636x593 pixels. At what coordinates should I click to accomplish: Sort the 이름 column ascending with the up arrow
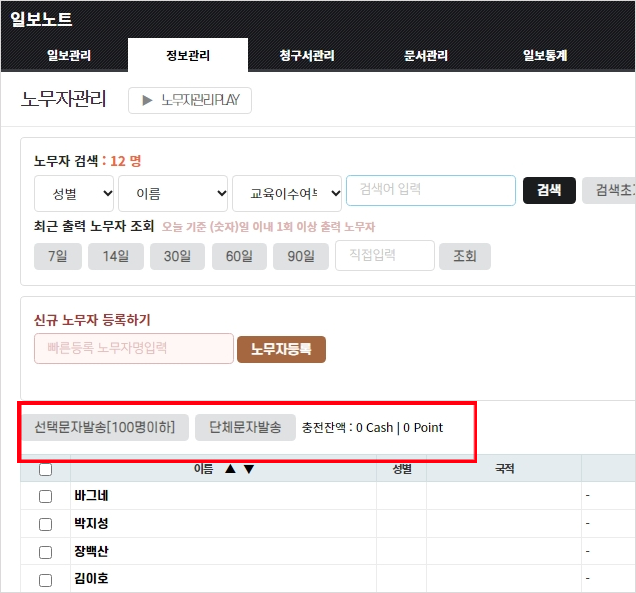tap(231, 469)
